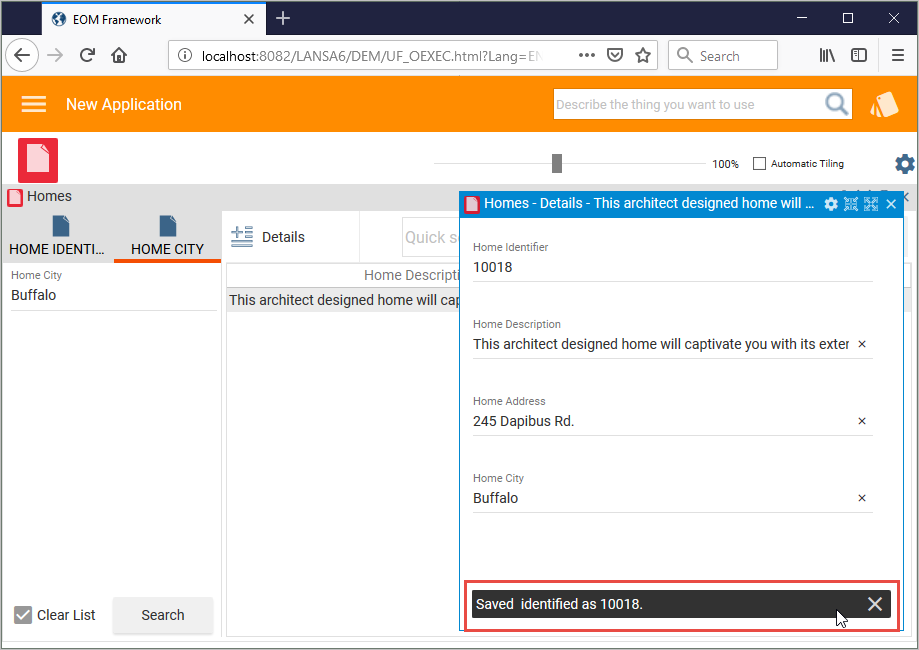Click the magnifier icon in describe search box
This screenshot has height=650, width=919.
836,104
